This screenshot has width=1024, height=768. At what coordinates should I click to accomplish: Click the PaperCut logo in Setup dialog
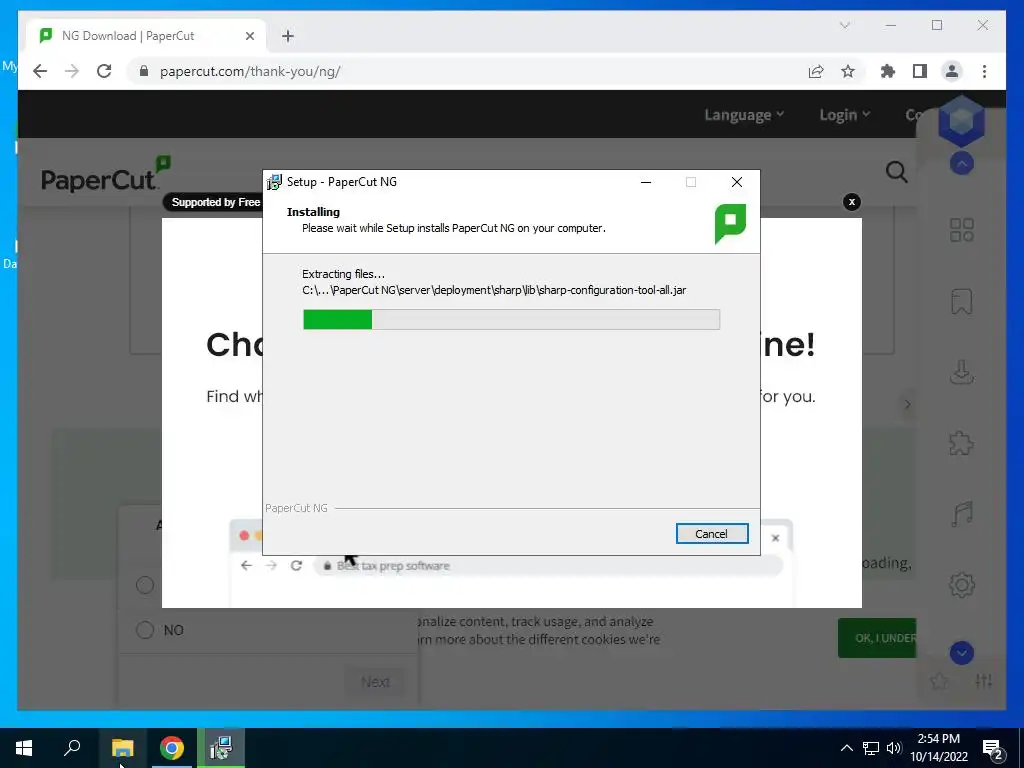[x=730, y=223]
